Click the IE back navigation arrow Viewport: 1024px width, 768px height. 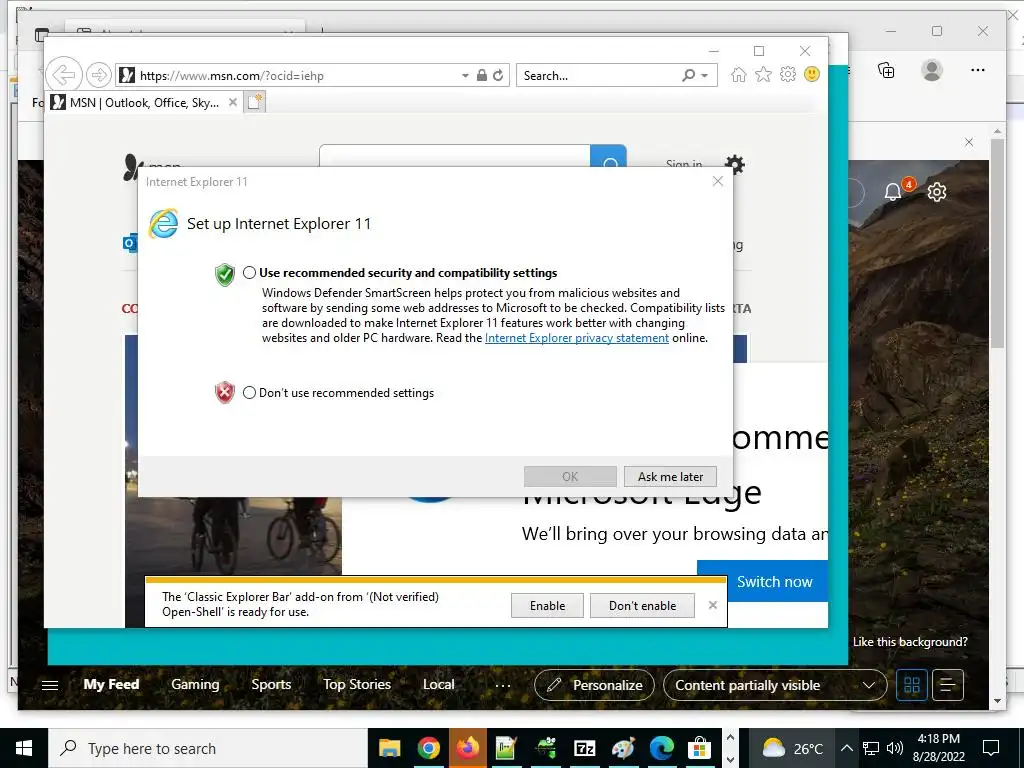coord(64,74)
